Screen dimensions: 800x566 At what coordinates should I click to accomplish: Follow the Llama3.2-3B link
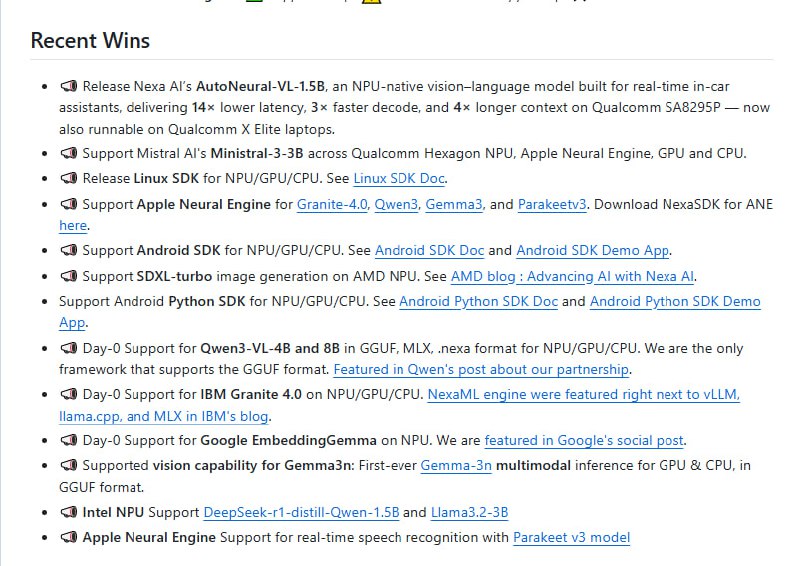point(469,512)
